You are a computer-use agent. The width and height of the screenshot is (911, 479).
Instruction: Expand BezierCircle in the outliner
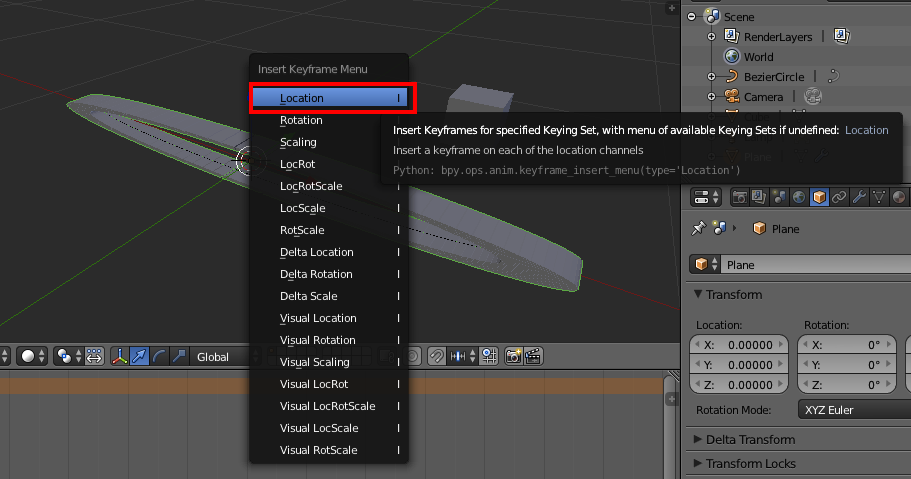pos(711,77)
